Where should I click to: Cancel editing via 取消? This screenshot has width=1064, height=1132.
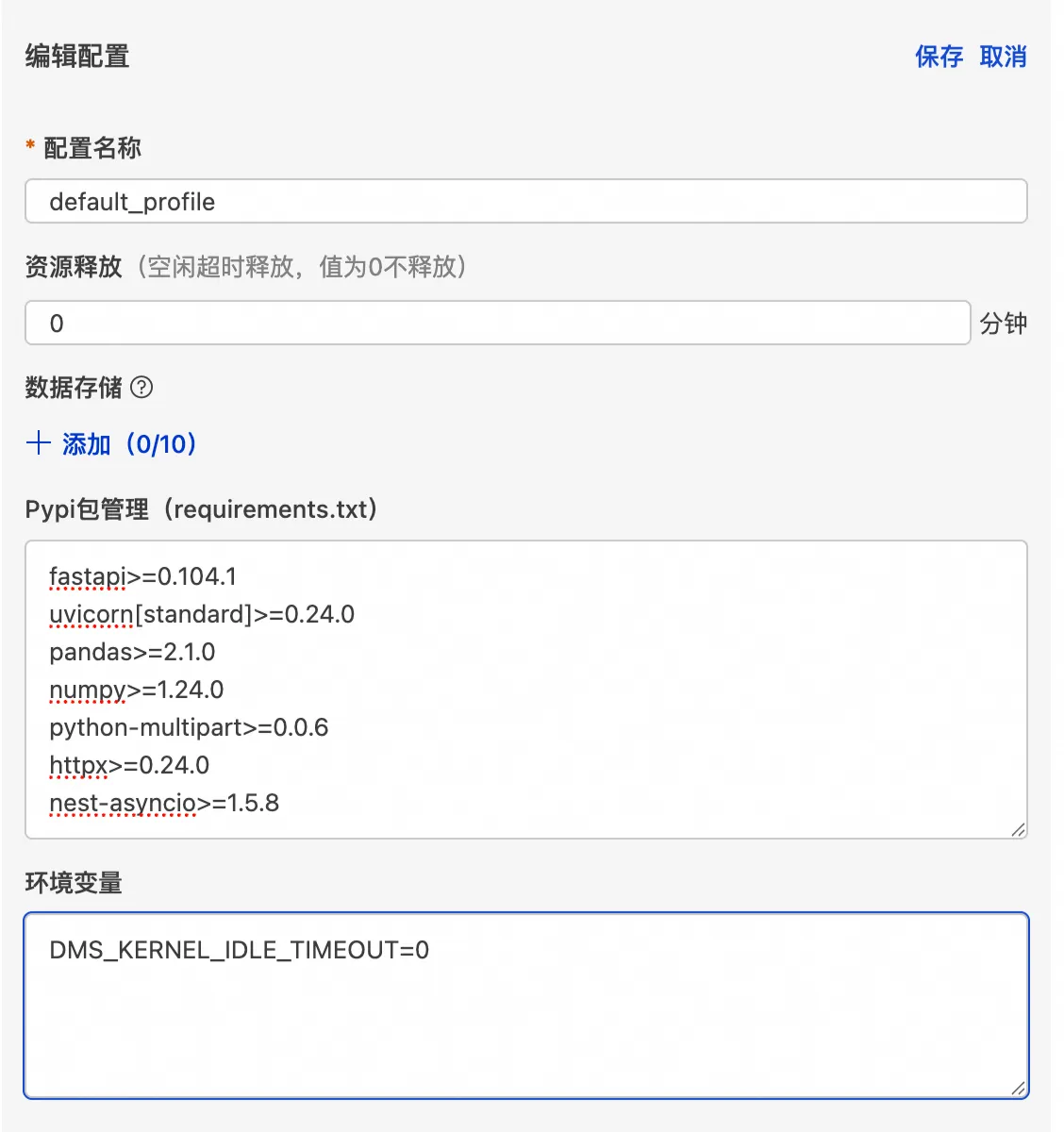pyautogui.click(x=1003, y=57)
